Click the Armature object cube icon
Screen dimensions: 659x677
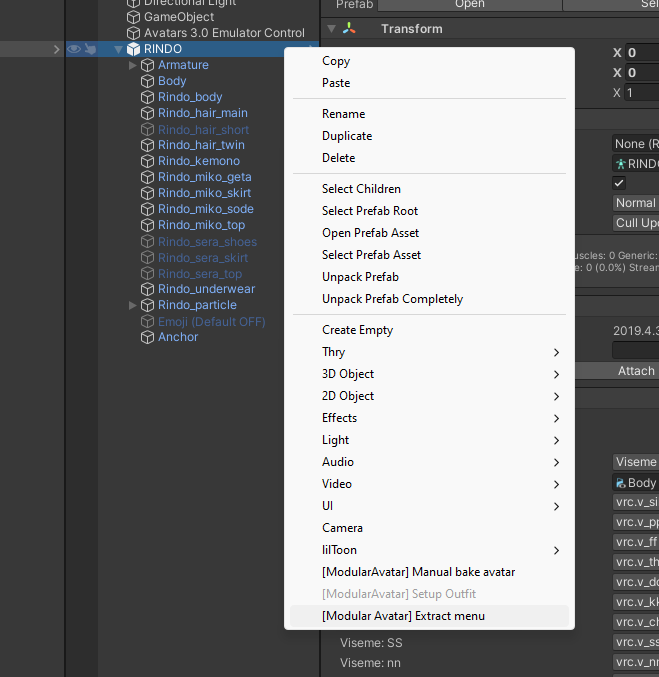(x=147, y=65)
